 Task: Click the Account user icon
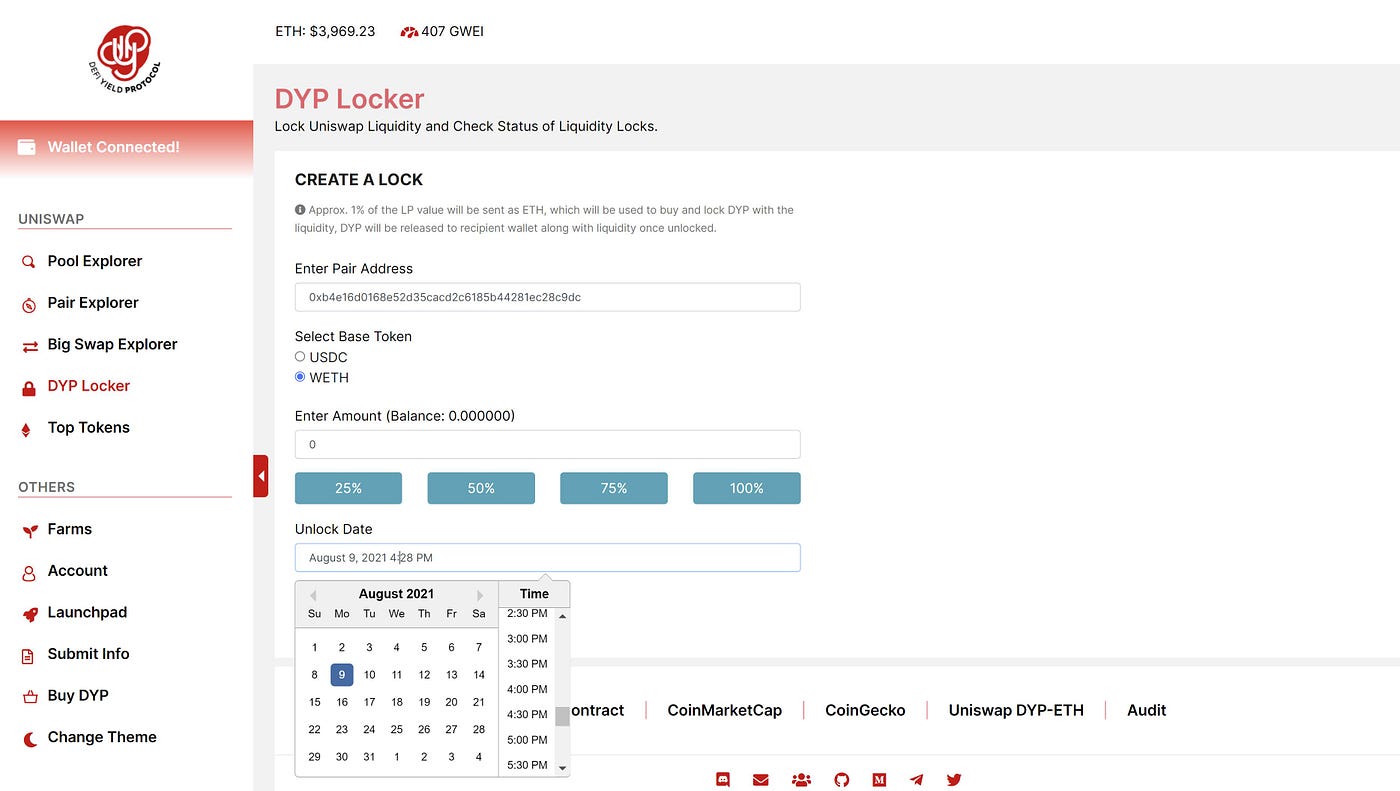pyautogui.click(x=28, y=572)
